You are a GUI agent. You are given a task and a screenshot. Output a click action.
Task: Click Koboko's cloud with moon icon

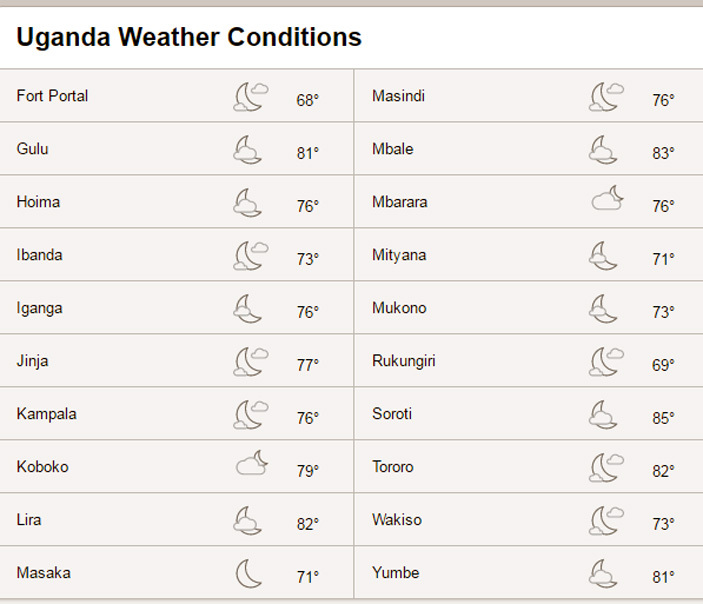point(252,463)
